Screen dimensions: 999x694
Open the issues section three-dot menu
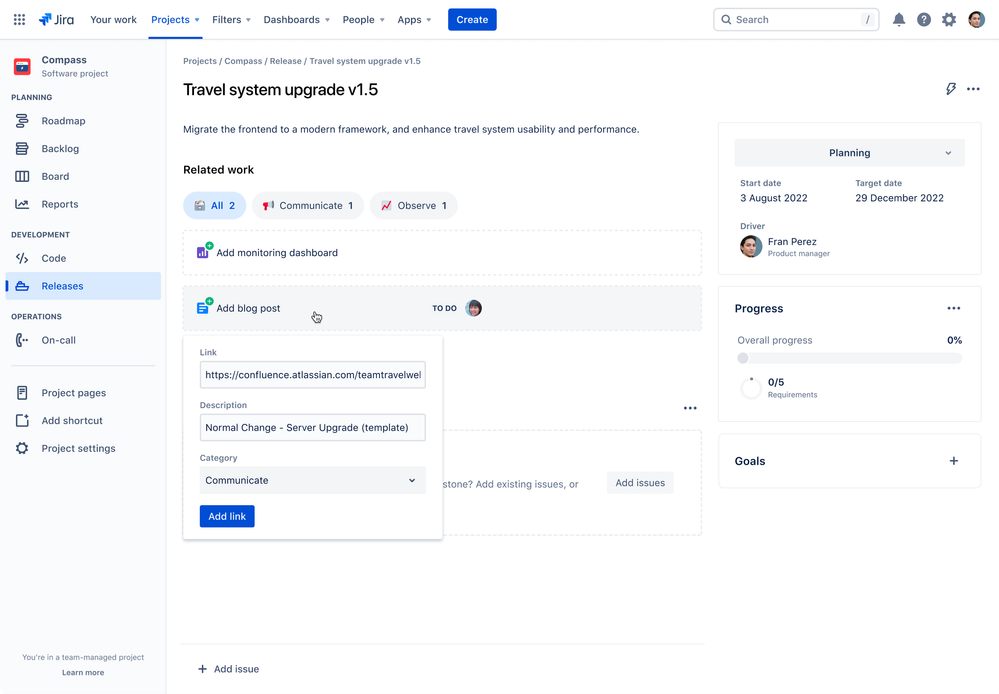tap(690, 408)
